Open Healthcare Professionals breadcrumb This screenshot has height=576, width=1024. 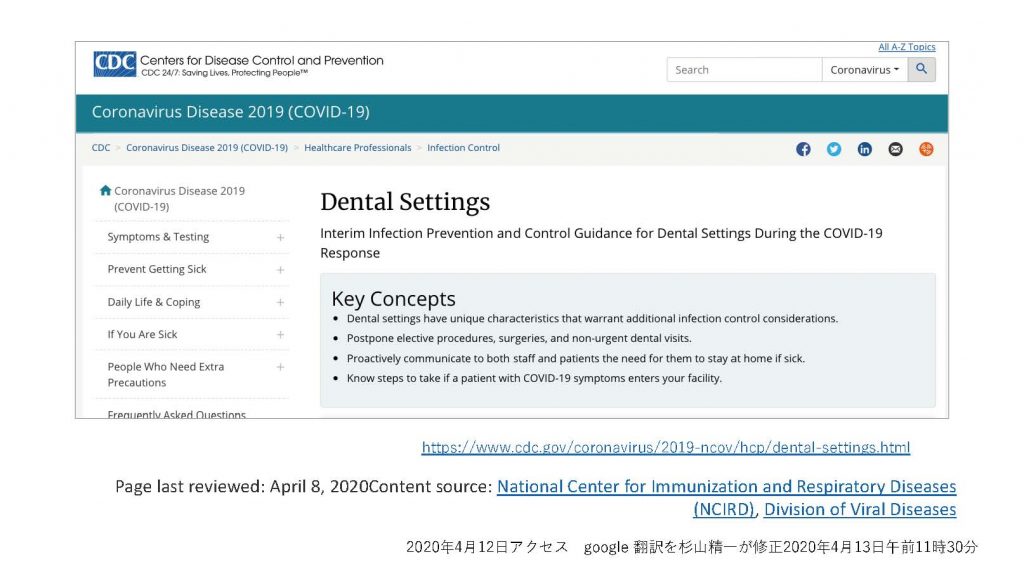357,148
